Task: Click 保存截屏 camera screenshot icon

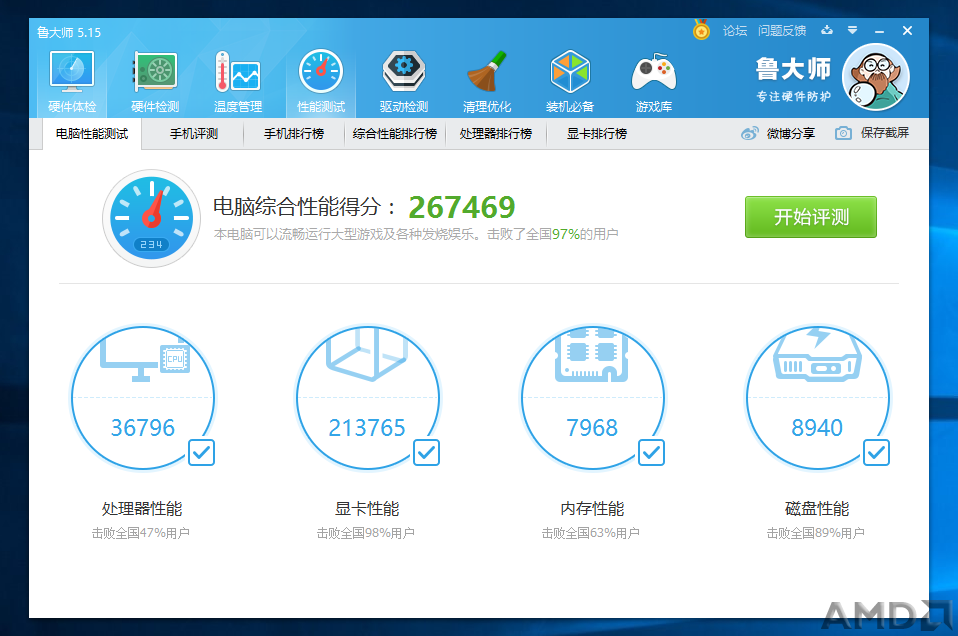Action: 843,133
